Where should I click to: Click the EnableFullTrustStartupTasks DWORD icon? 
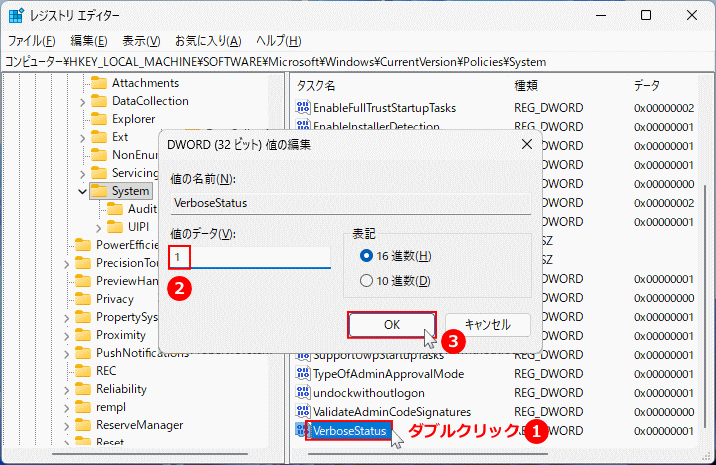coord(302,107)
